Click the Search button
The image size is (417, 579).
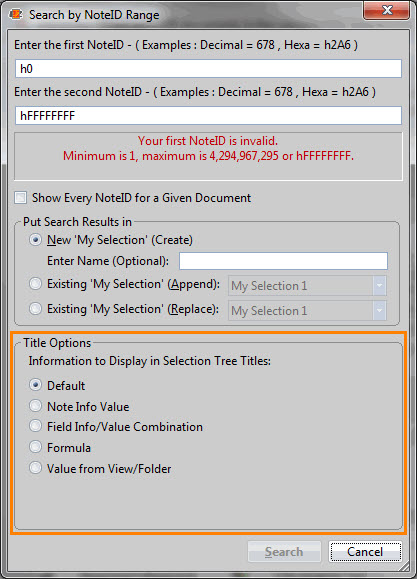point(284,552)
